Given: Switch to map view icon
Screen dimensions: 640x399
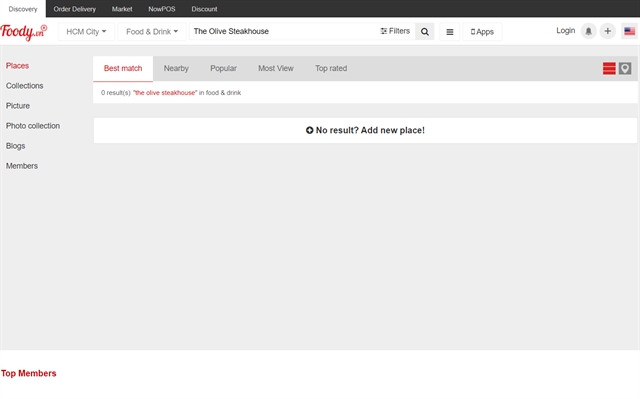Looking at the screenshot, I should [624, 68].
